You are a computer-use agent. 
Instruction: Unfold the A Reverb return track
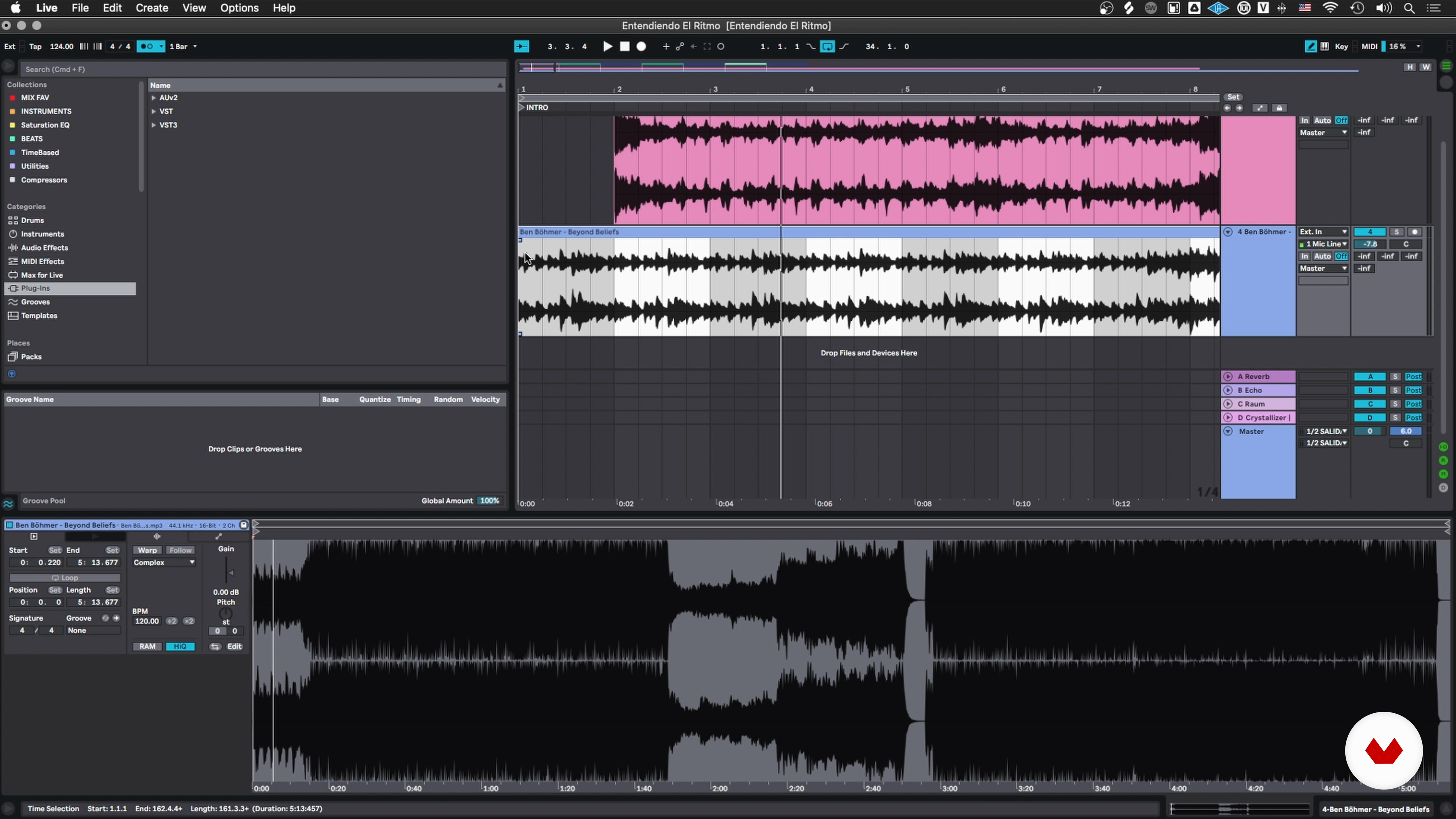[1228, 377]
